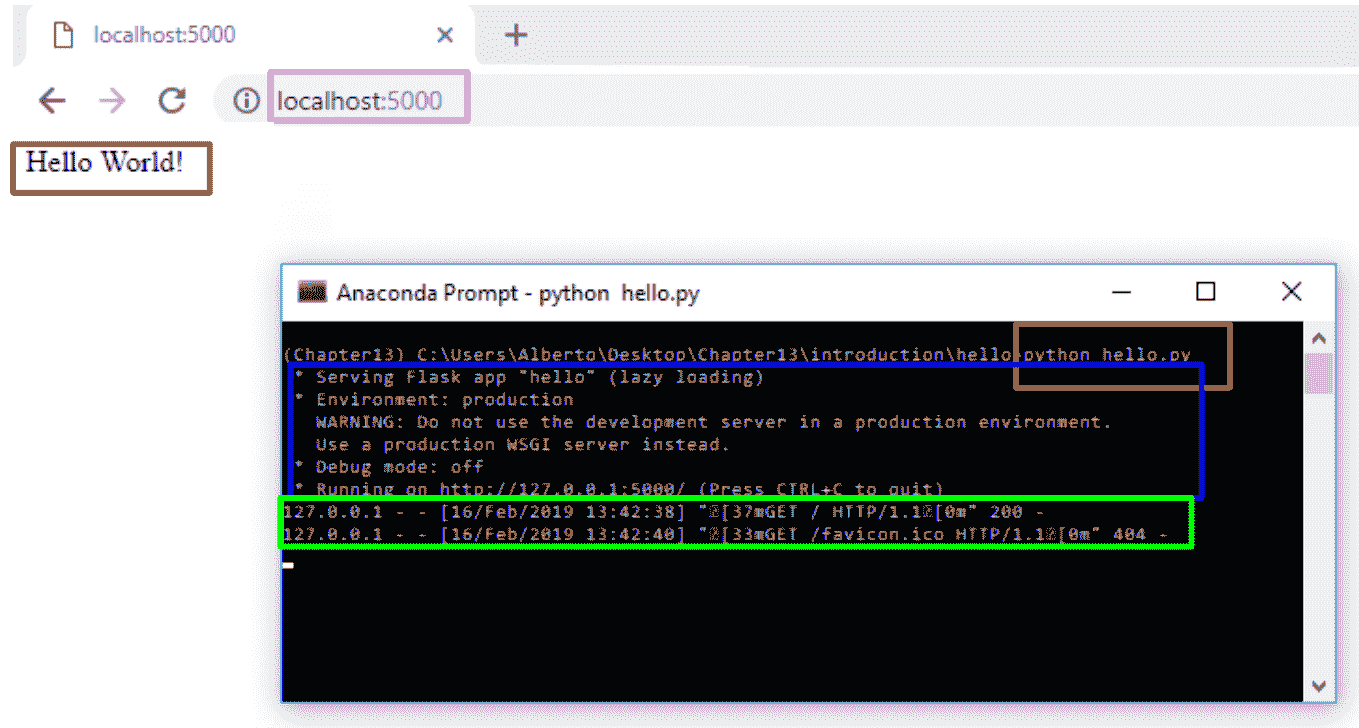1359x728 pixels.
Task: Close the Anaconda Prompt window
Action: (x=1291, y=292)
